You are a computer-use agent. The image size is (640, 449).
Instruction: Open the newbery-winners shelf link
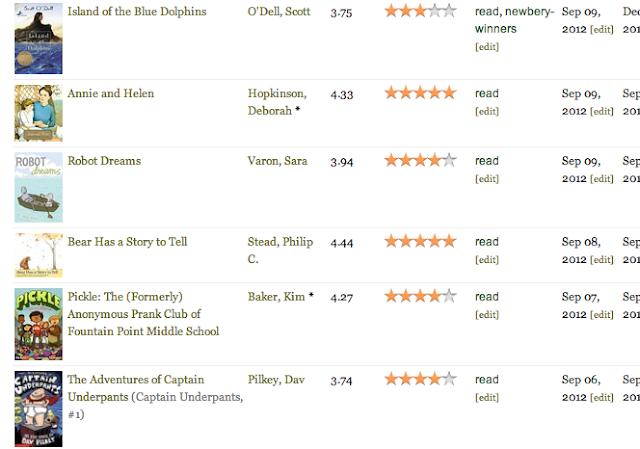[514, 20]
